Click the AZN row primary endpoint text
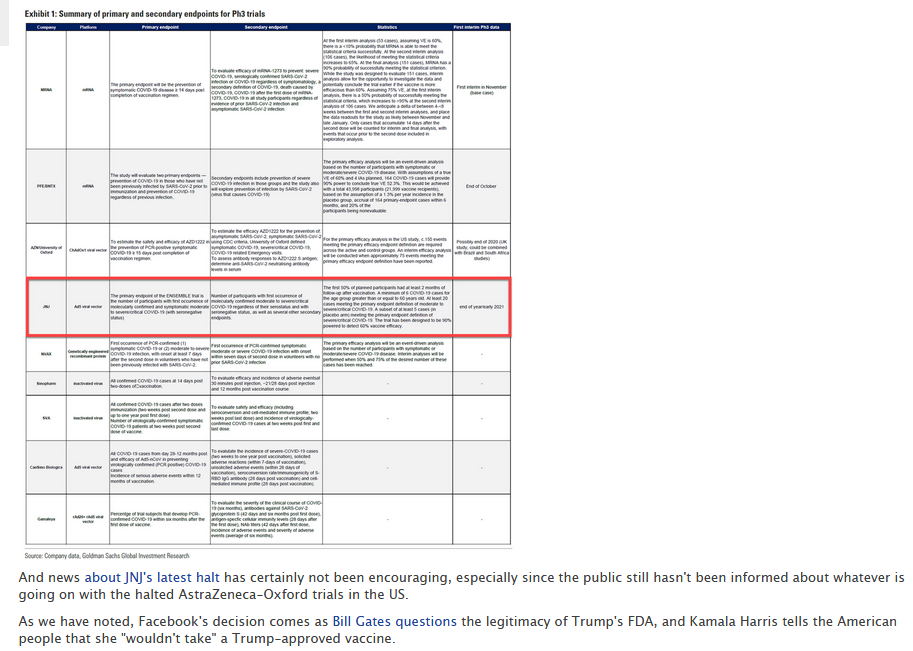 click(x=160, y=250)
